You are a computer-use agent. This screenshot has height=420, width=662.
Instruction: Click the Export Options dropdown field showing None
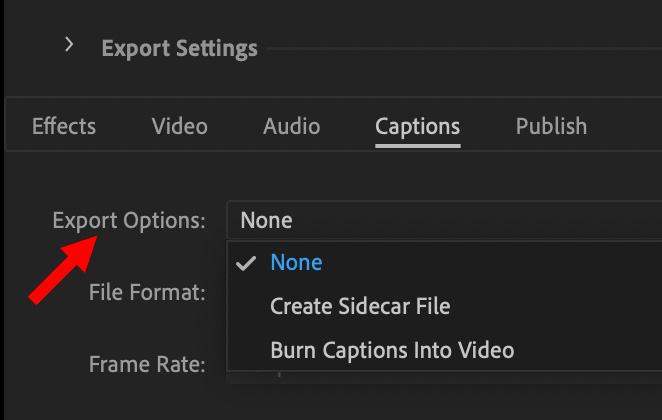coord(444,220)
